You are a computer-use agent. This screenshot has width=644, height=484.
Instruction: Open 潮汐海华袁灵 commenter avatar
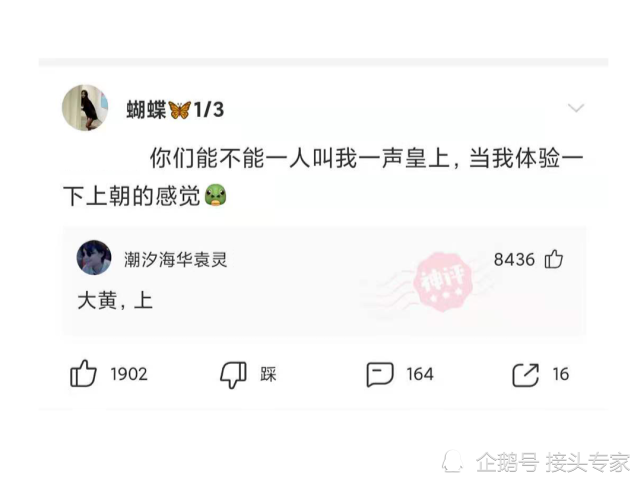94,258
